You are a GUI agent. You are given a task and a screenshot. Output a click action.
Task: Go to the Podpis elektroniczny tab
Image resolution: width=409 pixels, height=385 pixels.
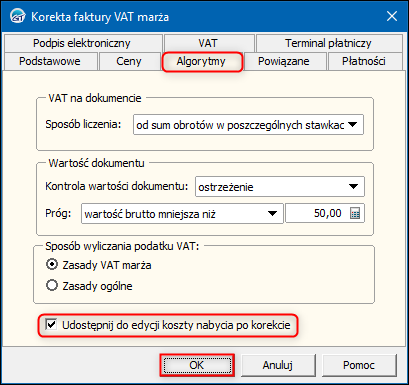(82, 43)
